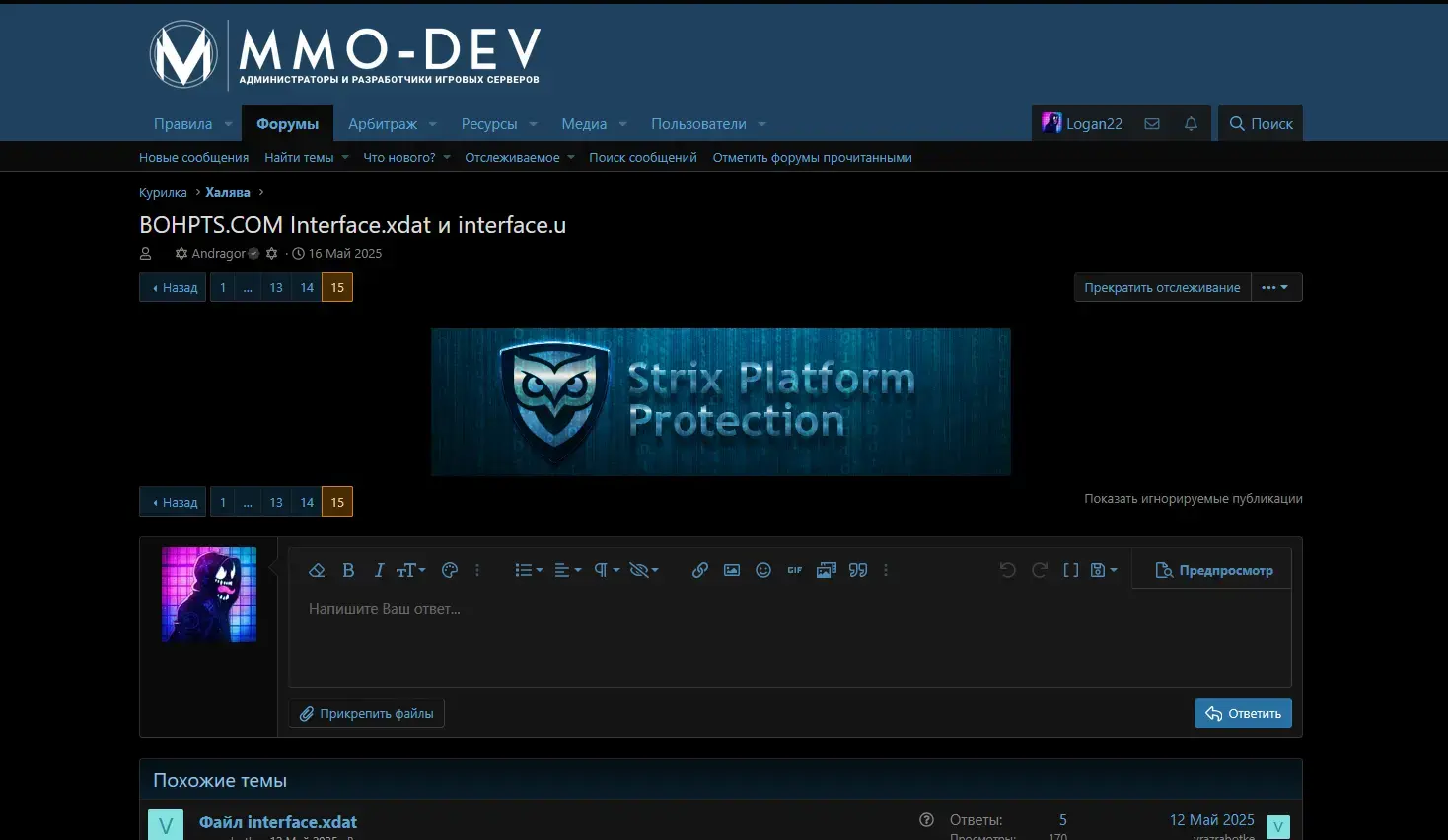The width and height of the screenshot is (1448, 840).
Task: Open the text alignment dropdown
Action: pos(567,570)
